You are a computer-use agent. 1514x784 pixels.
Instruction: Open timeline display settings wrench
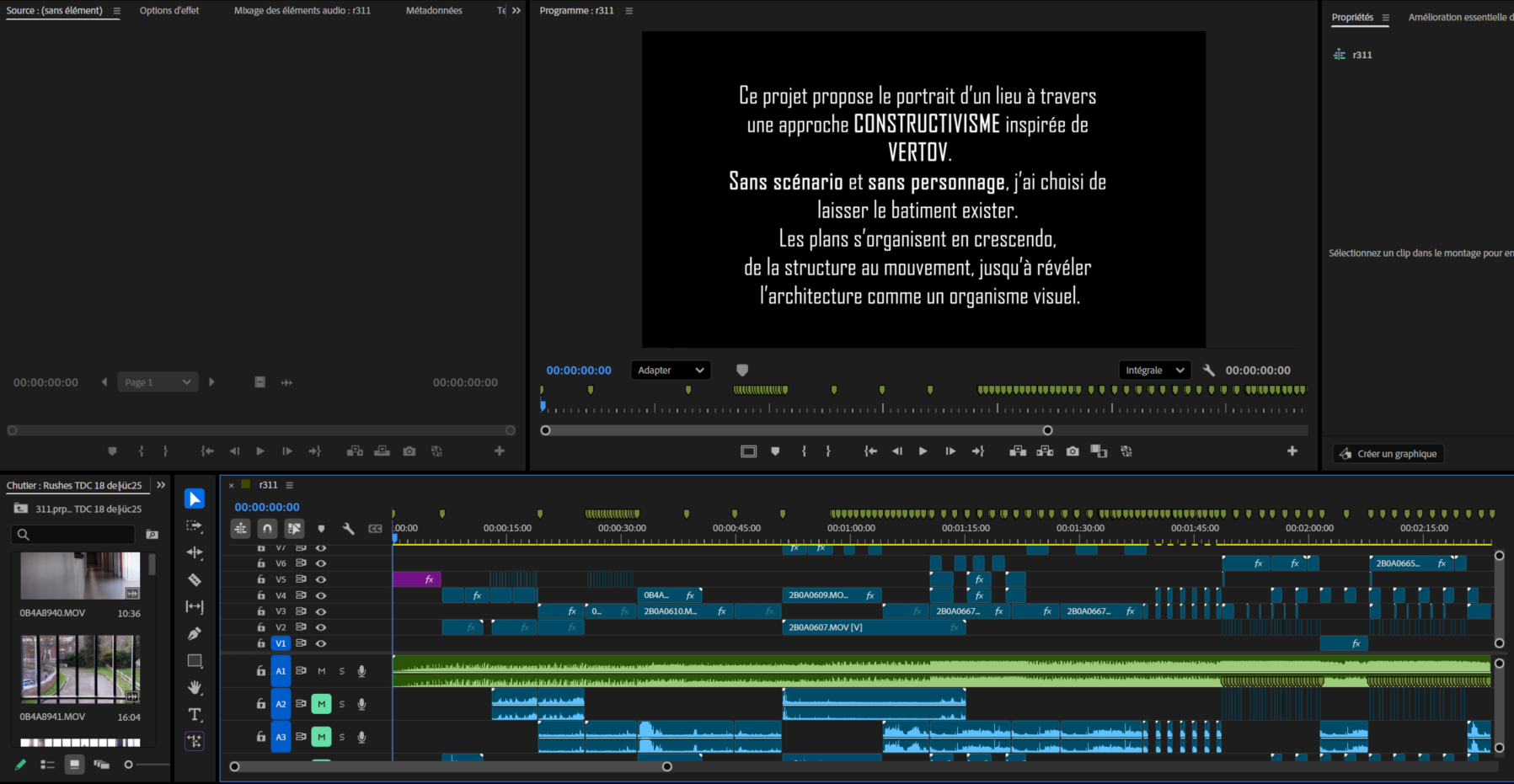348,529
